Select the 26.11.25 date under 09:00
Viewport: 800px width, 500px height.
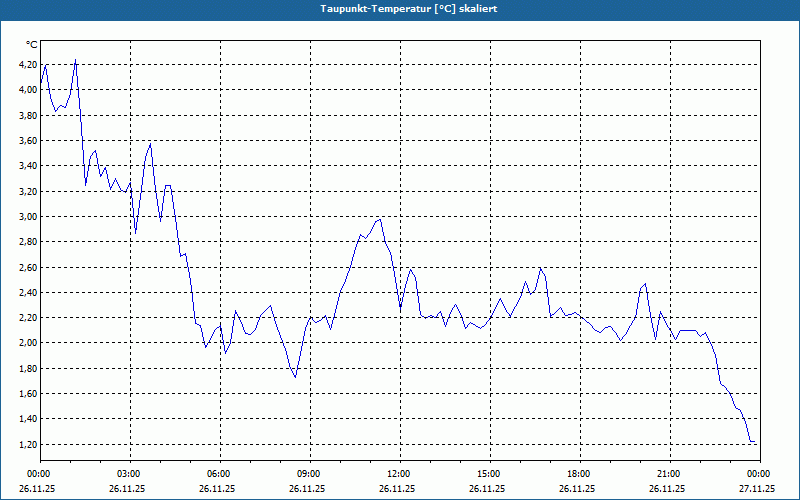[307, 488]
